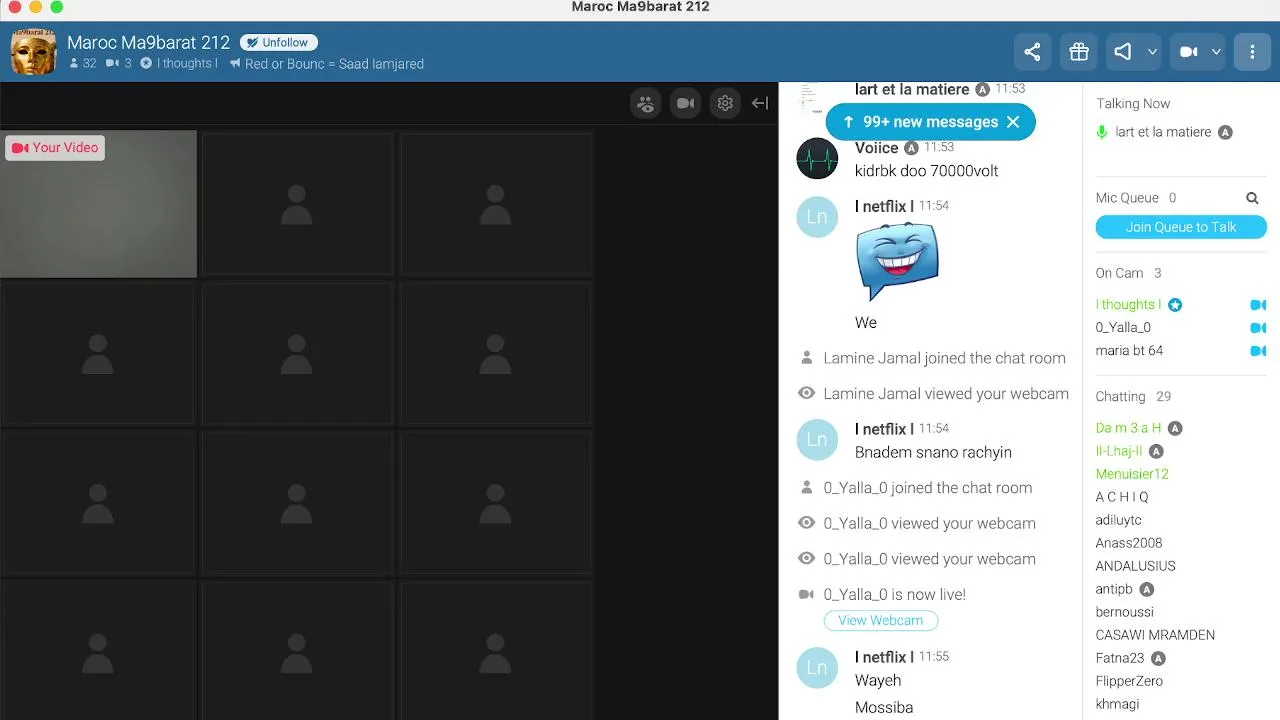The height and width of the screenshot is (720, 1280).
Task: Select user FlipperZero
Action: [x=1129, y=681]
